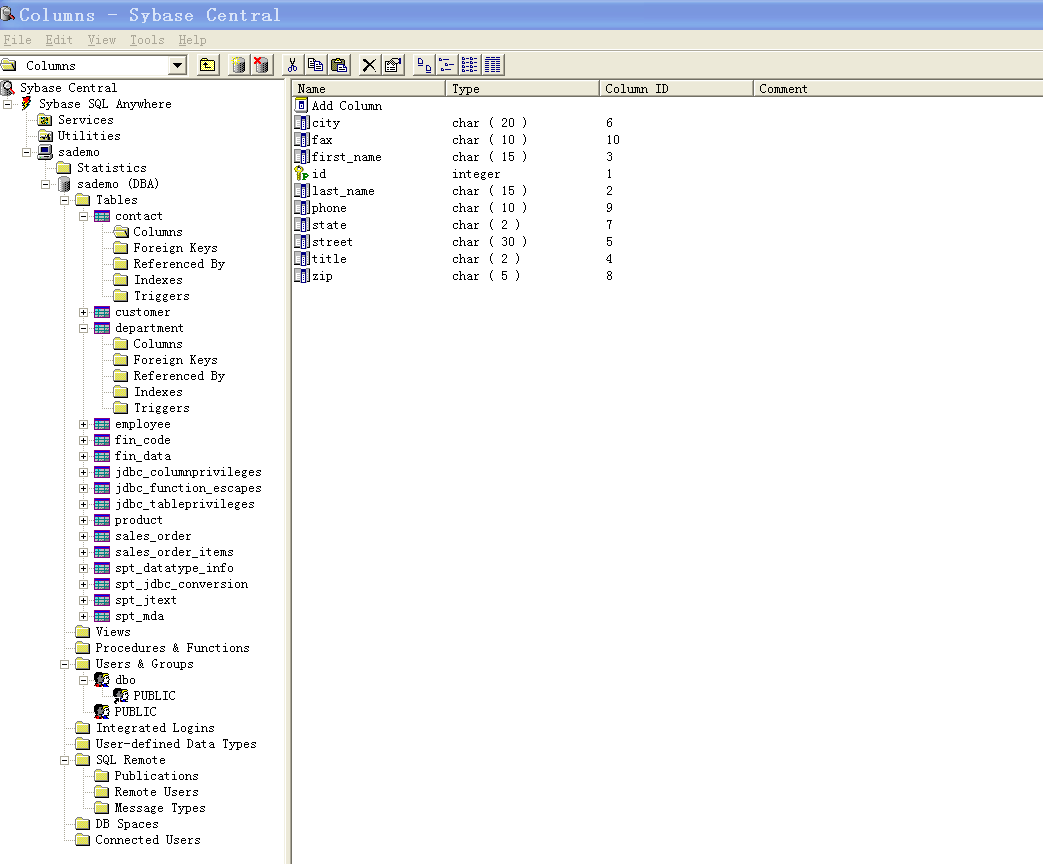The image size is (1043, 864).
Task: Open the View menu
Action: (x=102, y=40)
